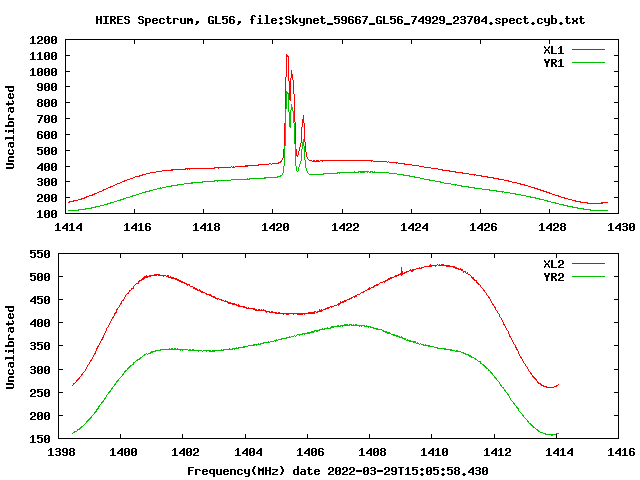Click the 1422 frequency tick label
Viewport: 640px width, 480px height.
pyautogui.click(x=345, y=227)
